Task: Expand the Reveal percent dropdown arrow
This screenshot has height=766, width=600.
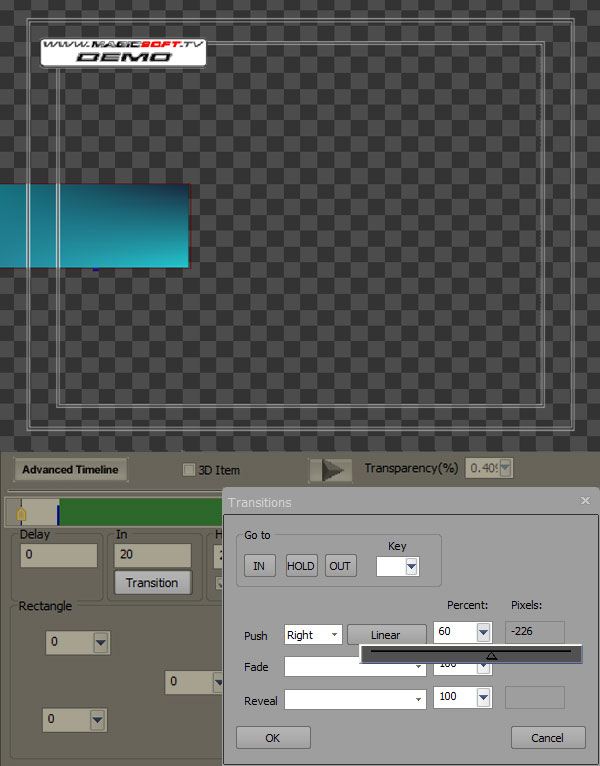Action: [483, 697]
